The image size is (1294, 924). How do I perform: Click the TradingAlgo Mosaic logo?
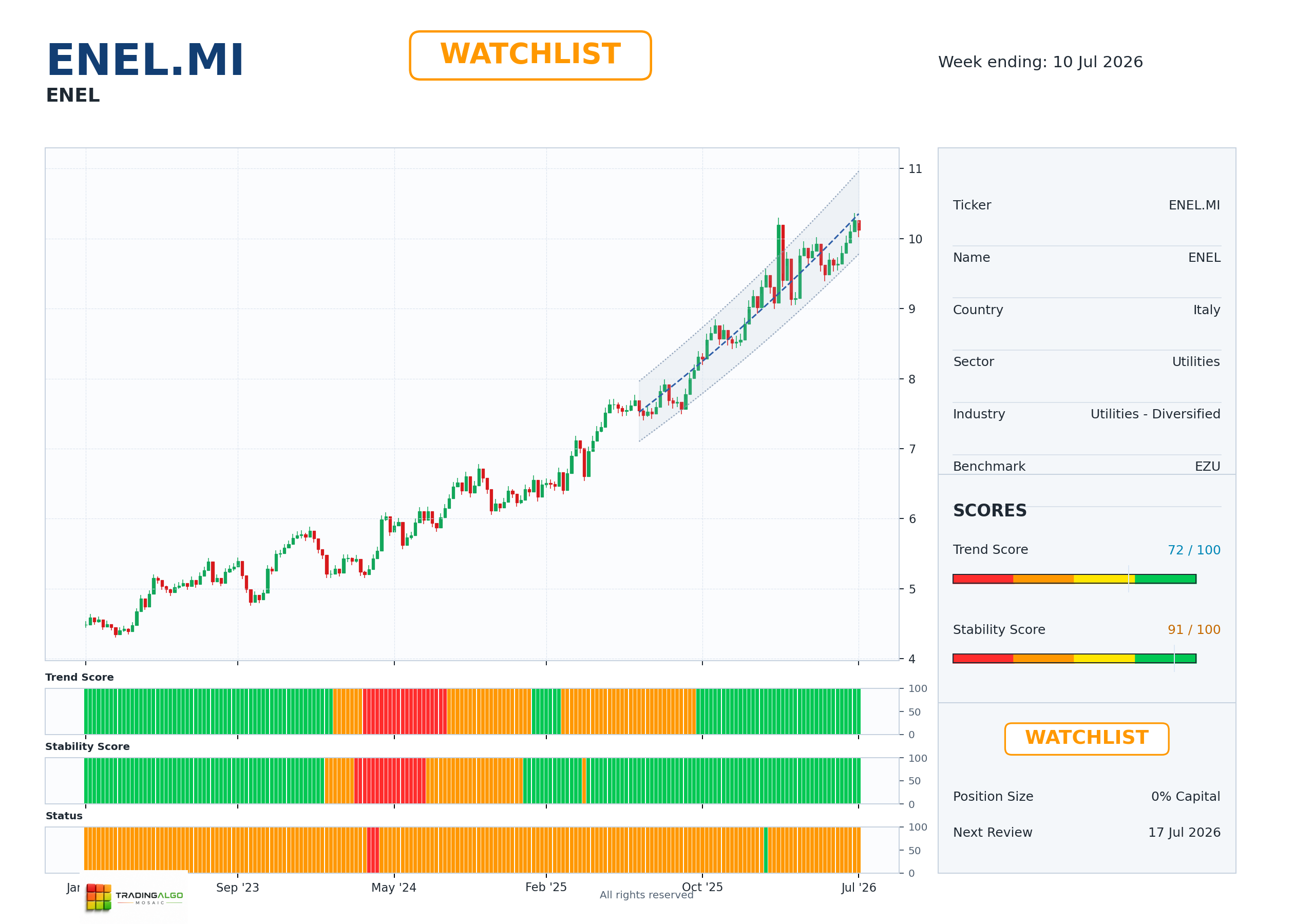(x=135, y=897)
